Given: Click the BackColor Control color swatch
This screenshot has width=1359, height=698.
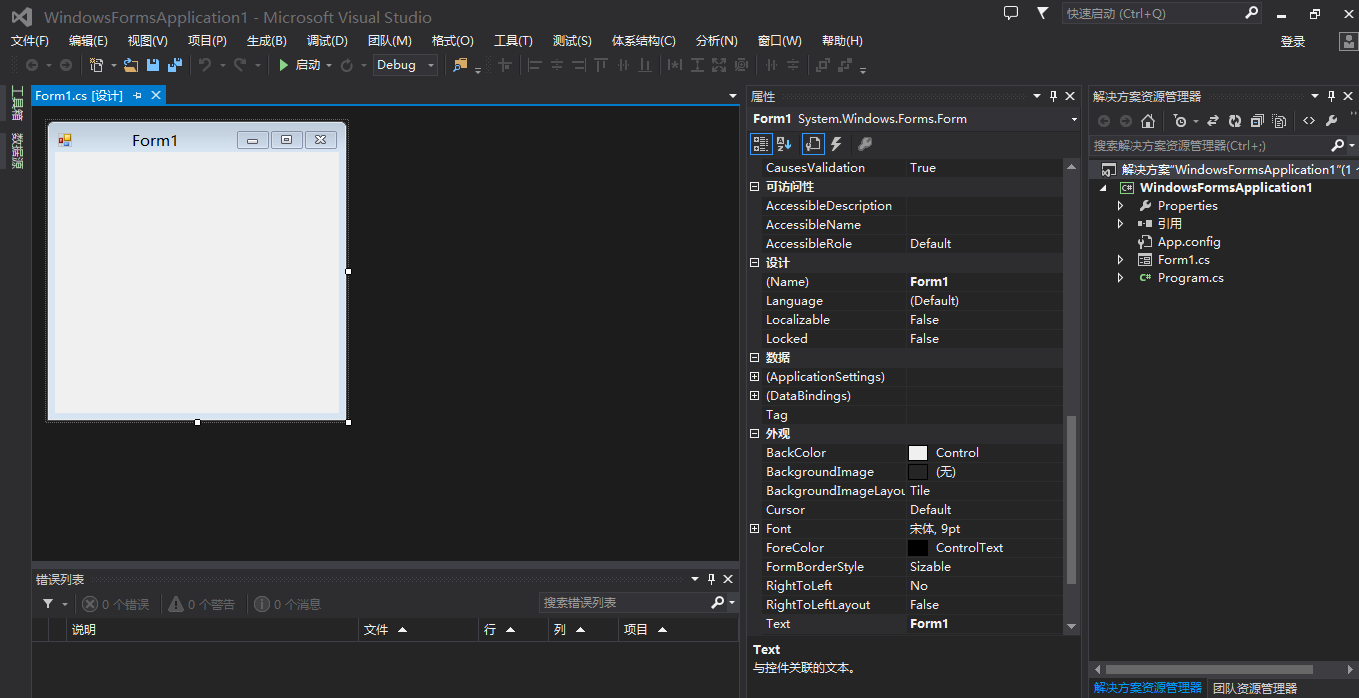Looking at the screenshot, I should coord(918,453).
